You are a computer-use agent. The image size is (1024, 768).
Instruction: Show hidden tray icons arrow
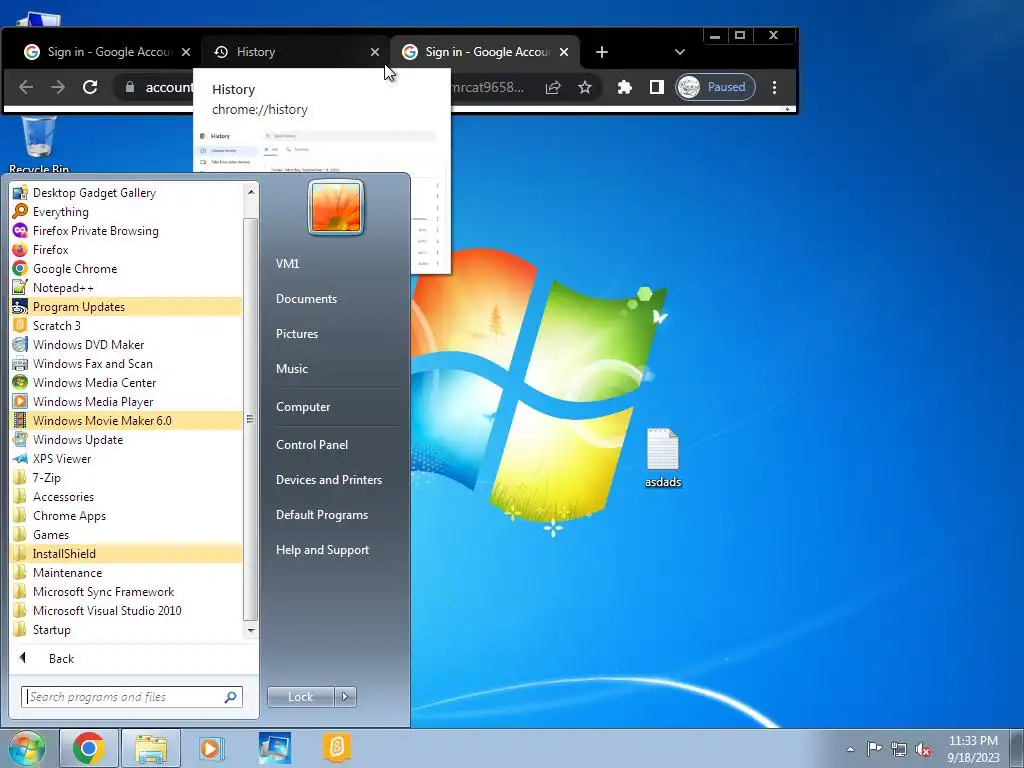coord(850,749)
